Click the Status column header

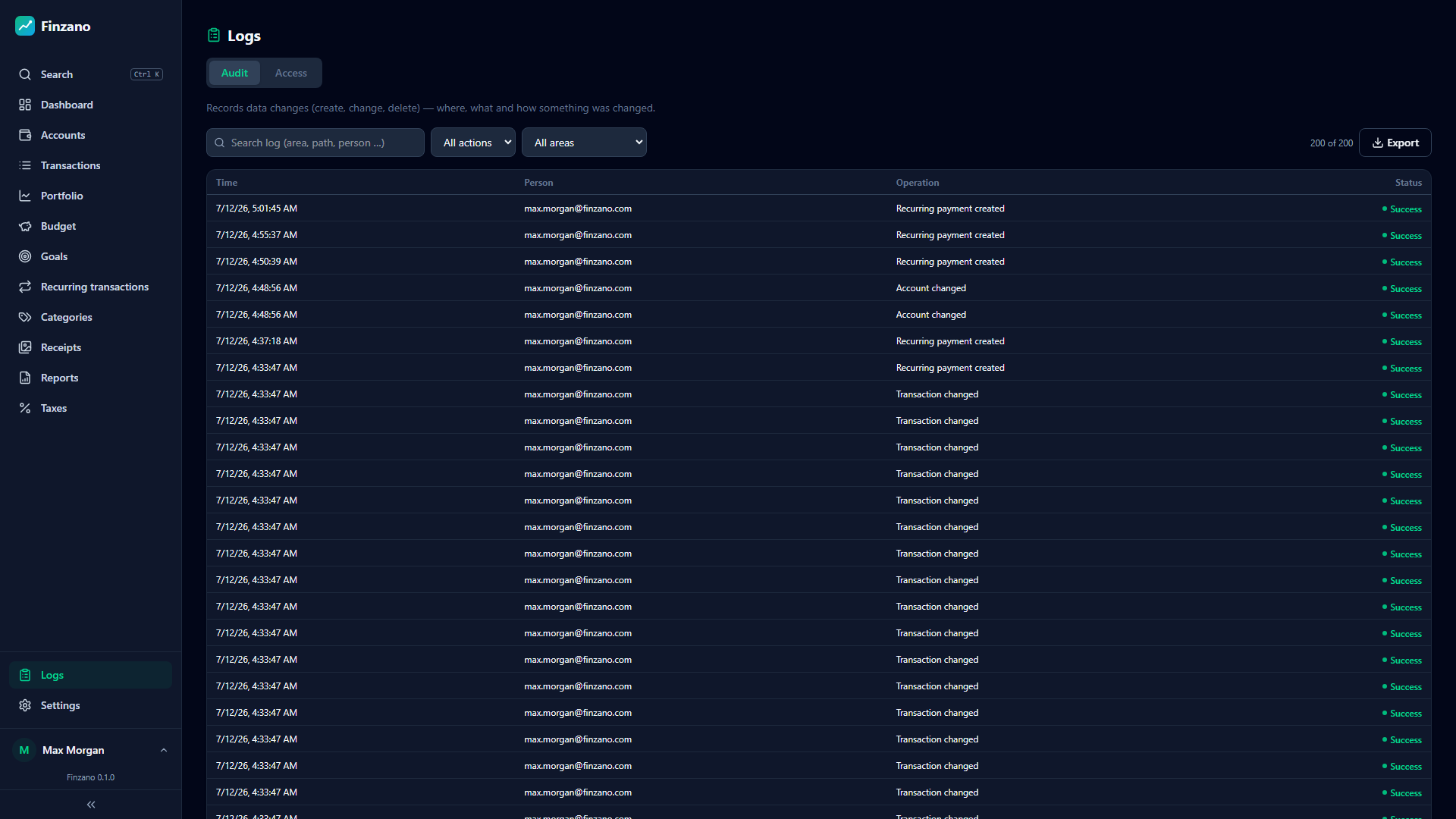pos(1408,183)
